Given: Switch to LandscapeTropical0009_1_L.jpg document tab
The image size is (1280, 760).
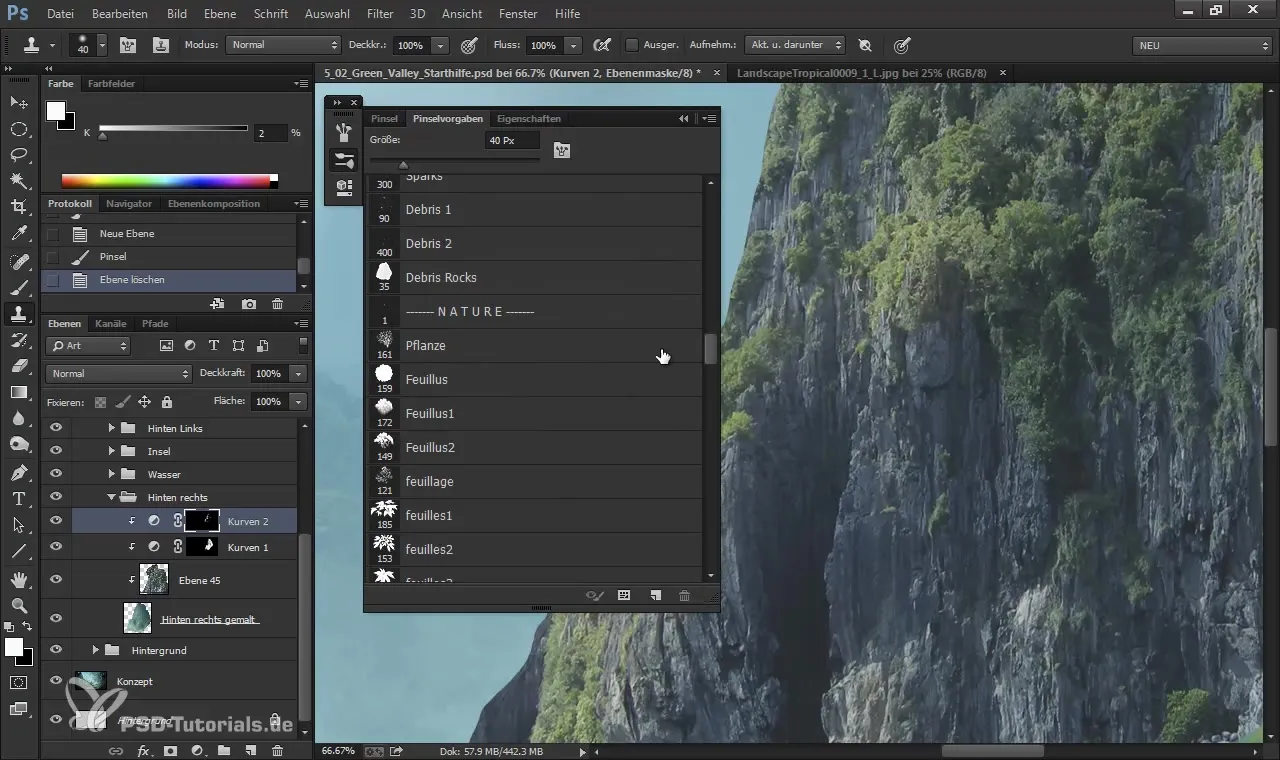Looking at the screenshot, I should (x=860, y=73).
